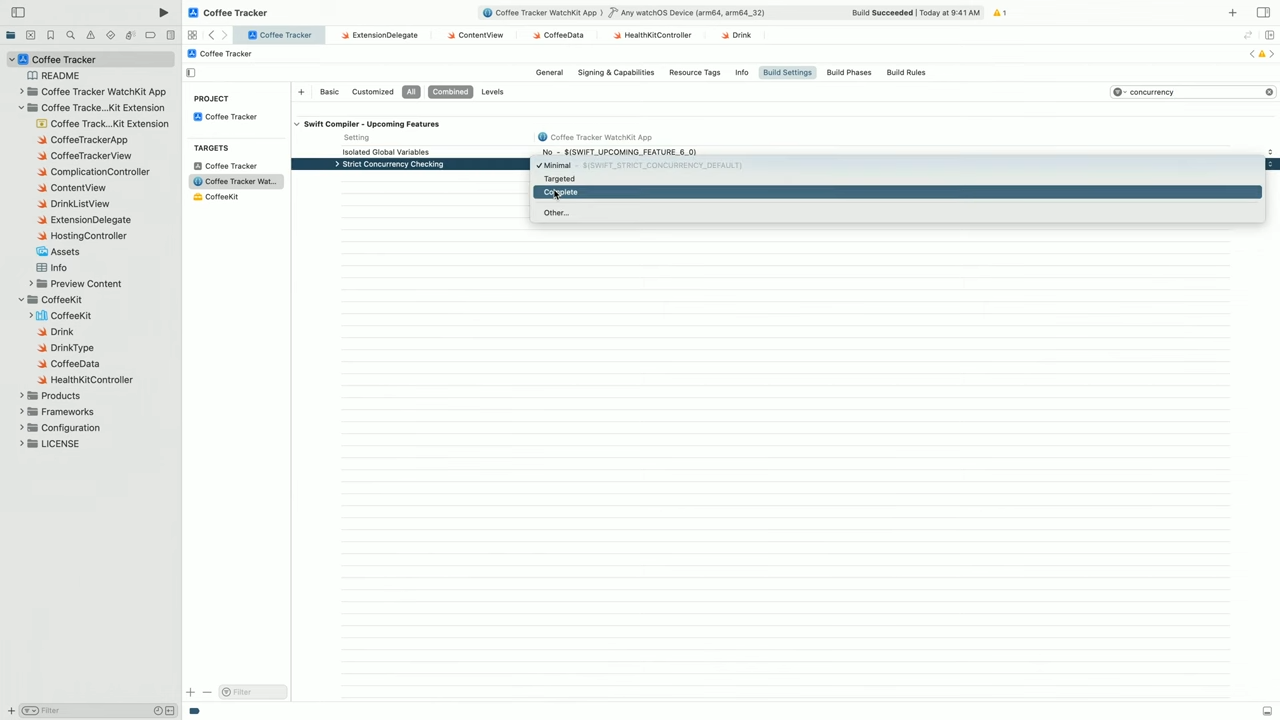Viewport: 1280px width, 720px height.
Task: Hide the project and targets list
Action: point(191,72)
